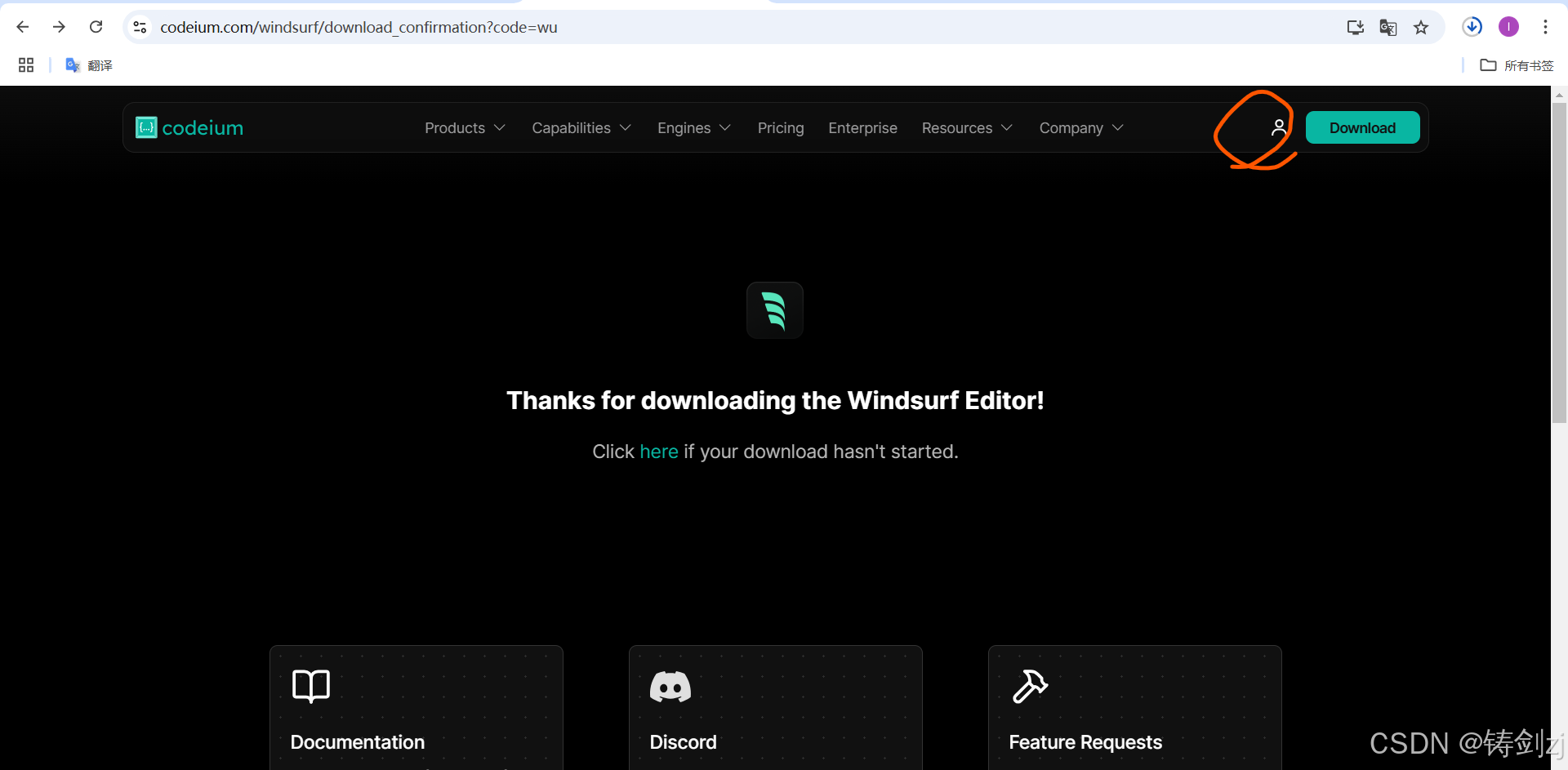Click the page vertical scrollbar thumb
1568x770 pixels.
[1559, 261]
